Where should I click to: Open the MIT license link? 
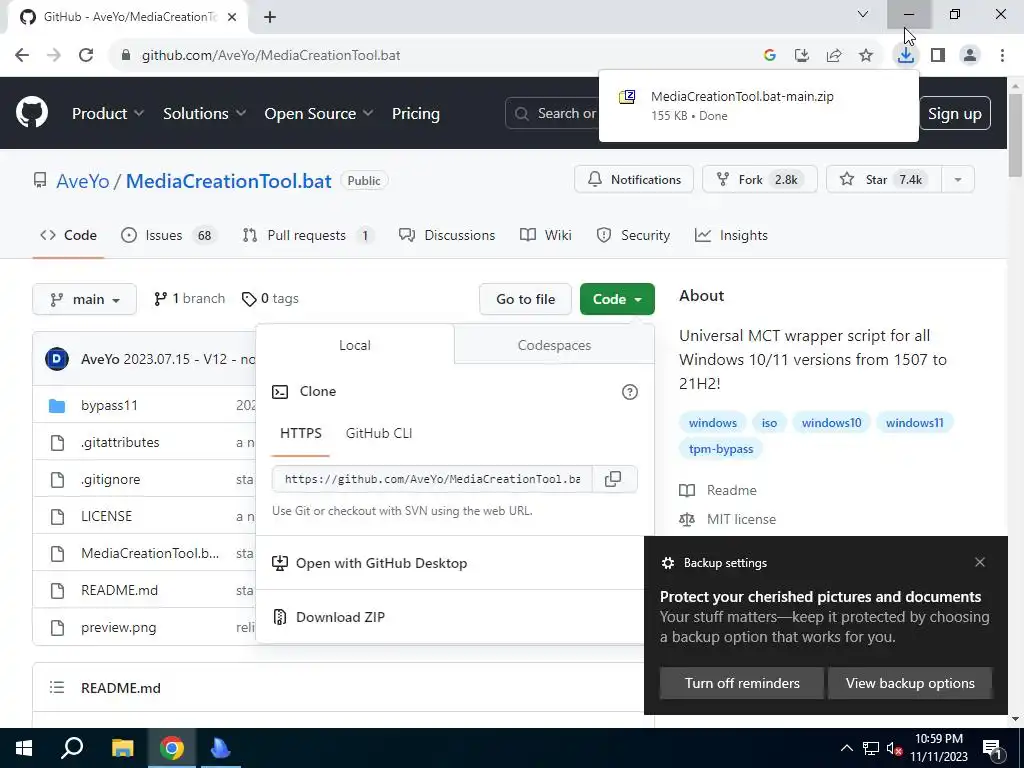pos(741,519)
